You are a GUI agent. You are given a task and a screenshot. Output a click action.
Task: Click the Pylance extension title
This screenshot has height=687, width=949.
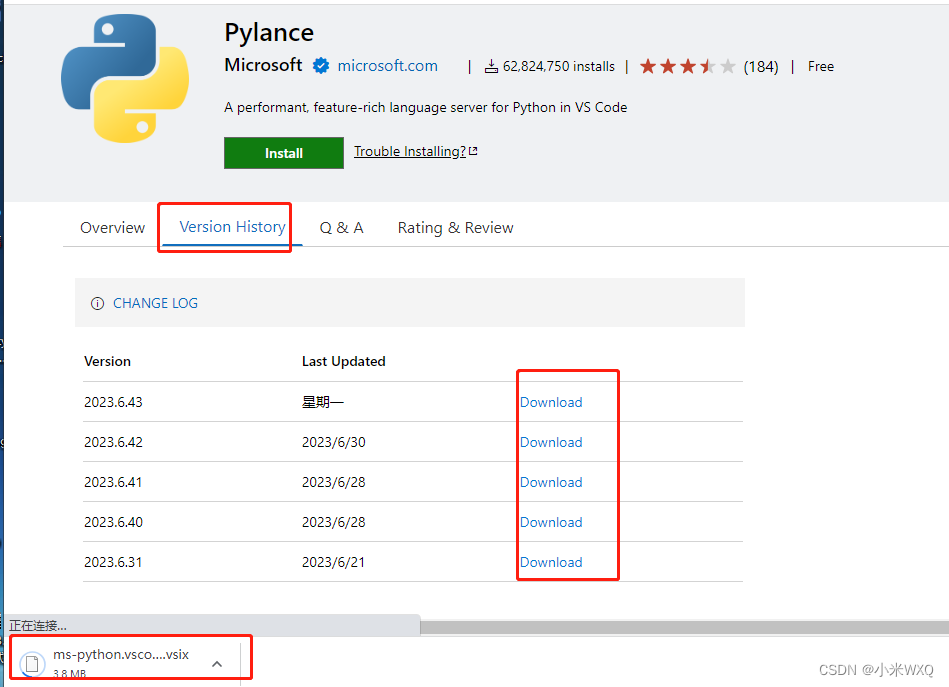click(x=269, y=33)
